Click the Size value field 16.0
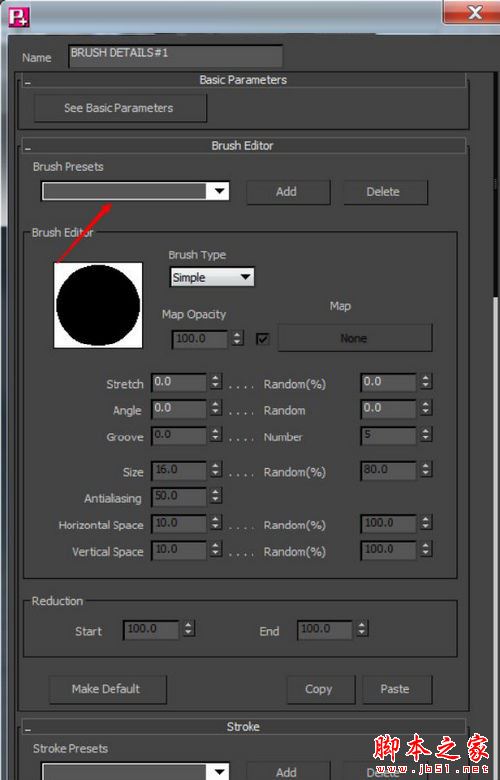This screenshot has height=780, width=500. pyautogui.click(x=179, y=470)
